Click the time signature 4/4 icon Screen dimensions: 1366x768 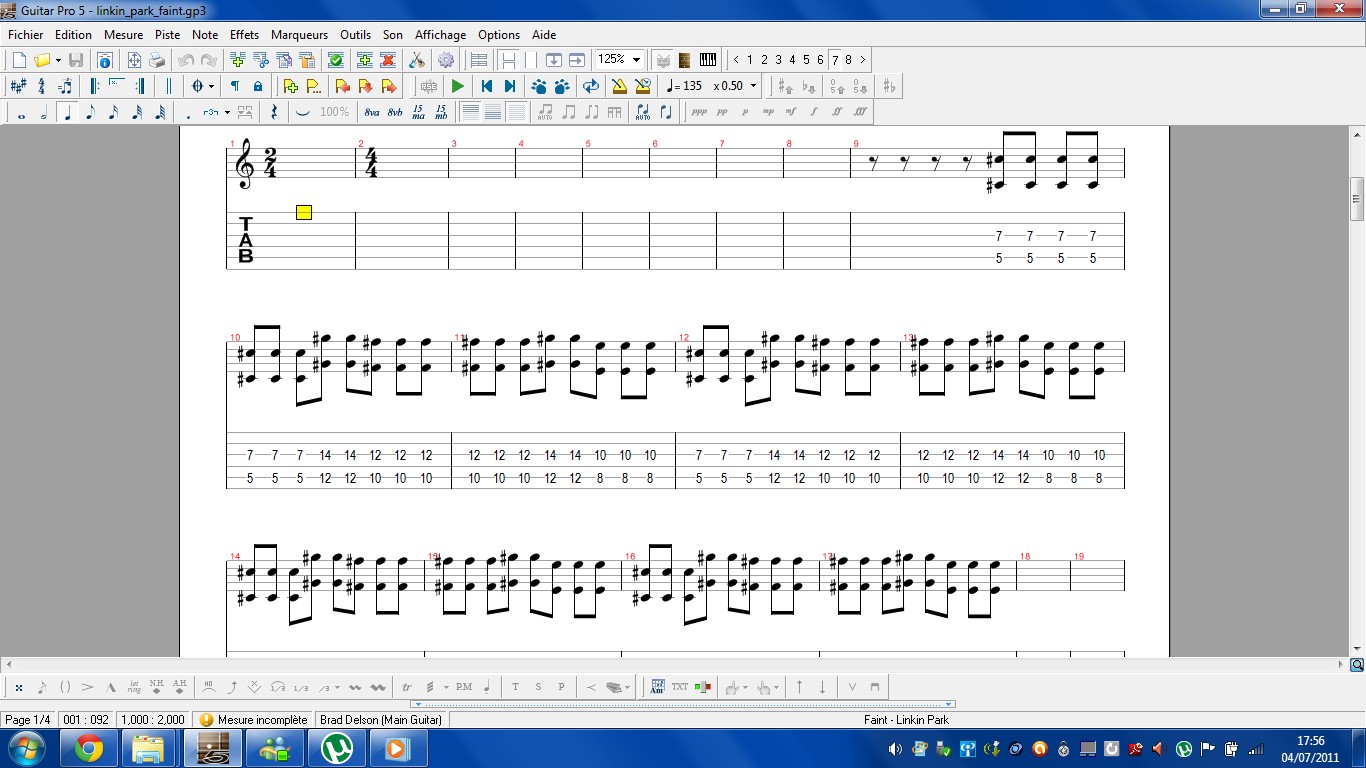click(x=42, y=86)
